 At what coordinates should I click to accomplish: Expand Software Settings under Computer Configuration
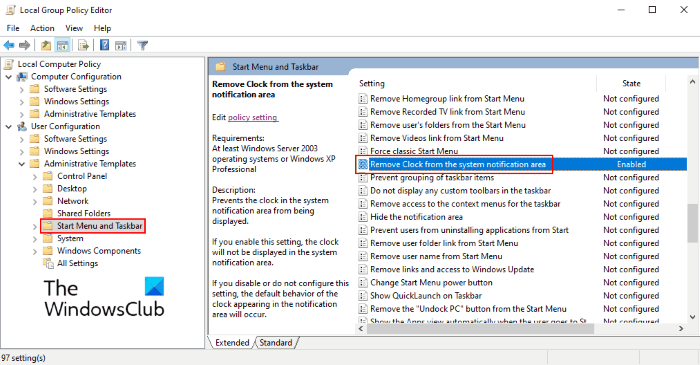tap(21, 89)
